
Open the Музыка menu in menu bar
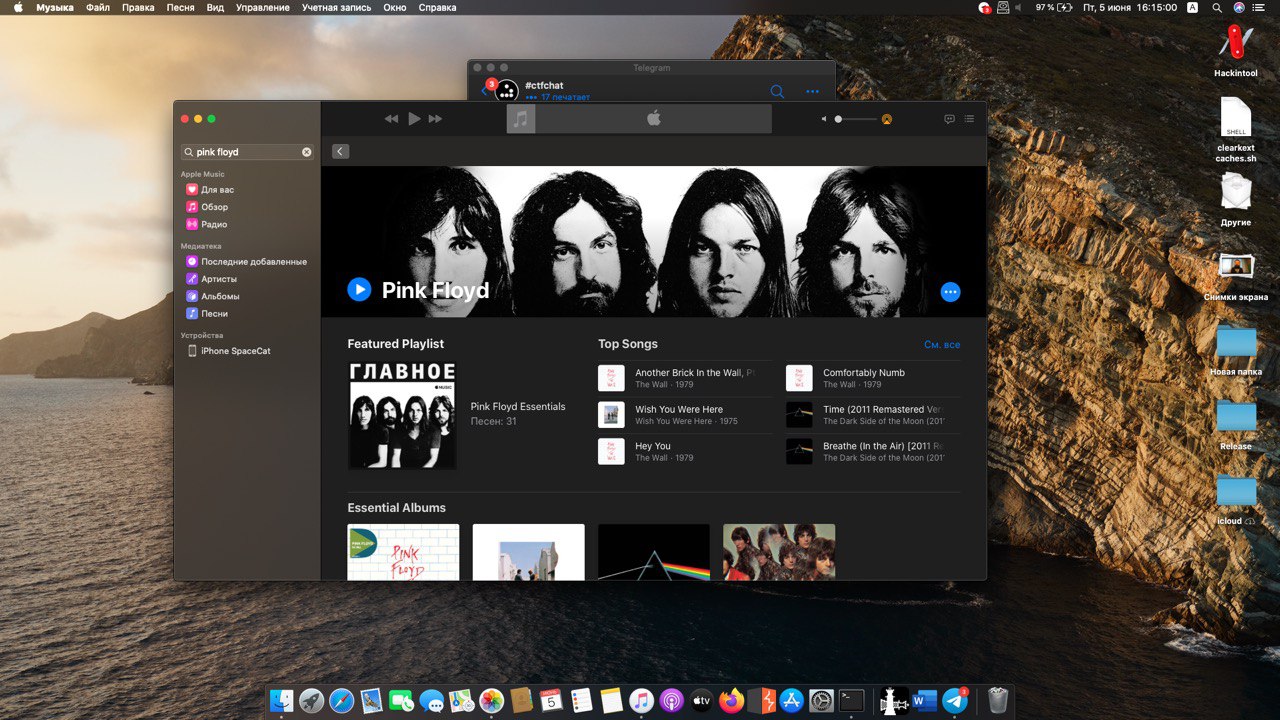pyautogui.click(x=55, y=7)
